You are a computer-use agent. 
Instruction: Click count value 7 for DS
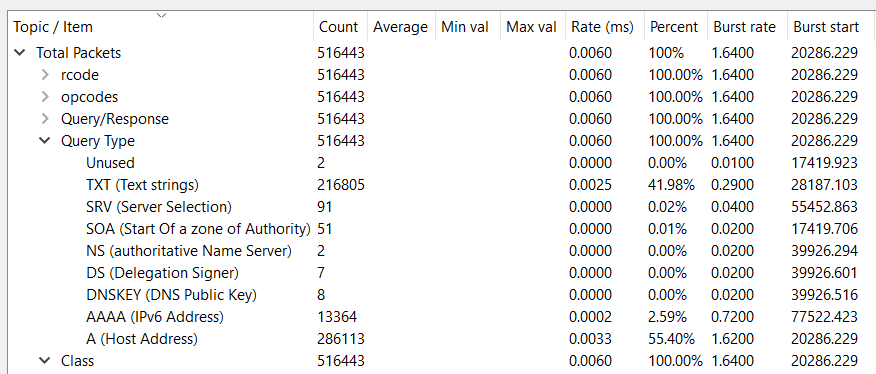coord(321,273)
